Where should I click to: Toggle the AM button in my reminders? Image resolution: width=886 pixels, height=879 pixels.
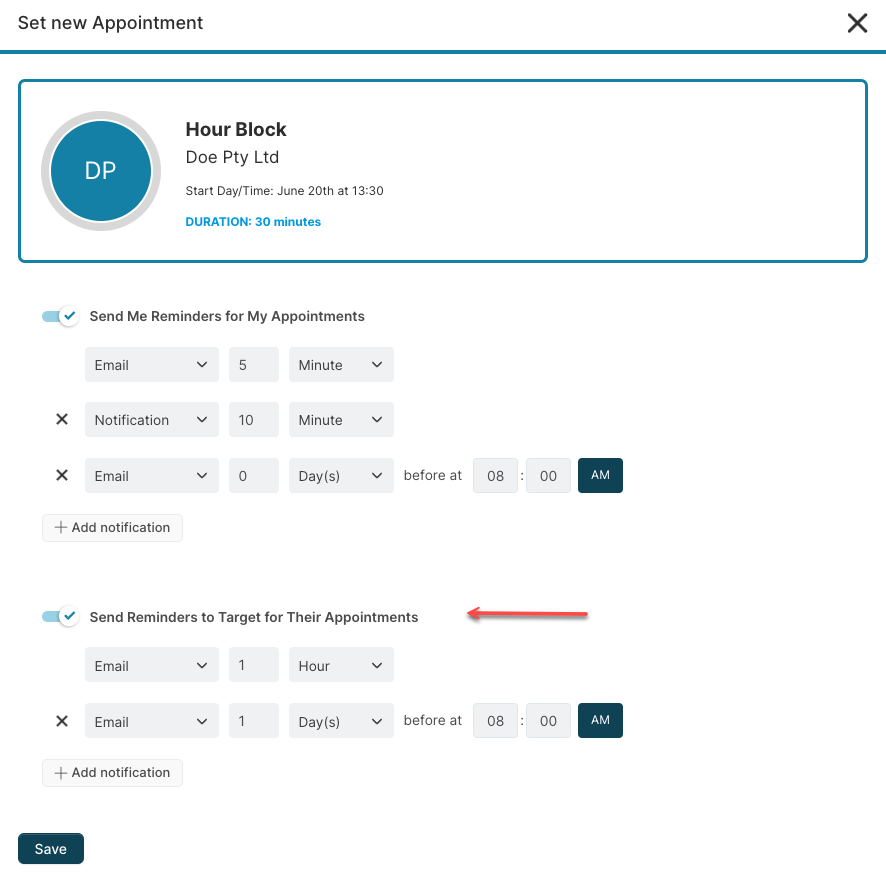point(600,475)
